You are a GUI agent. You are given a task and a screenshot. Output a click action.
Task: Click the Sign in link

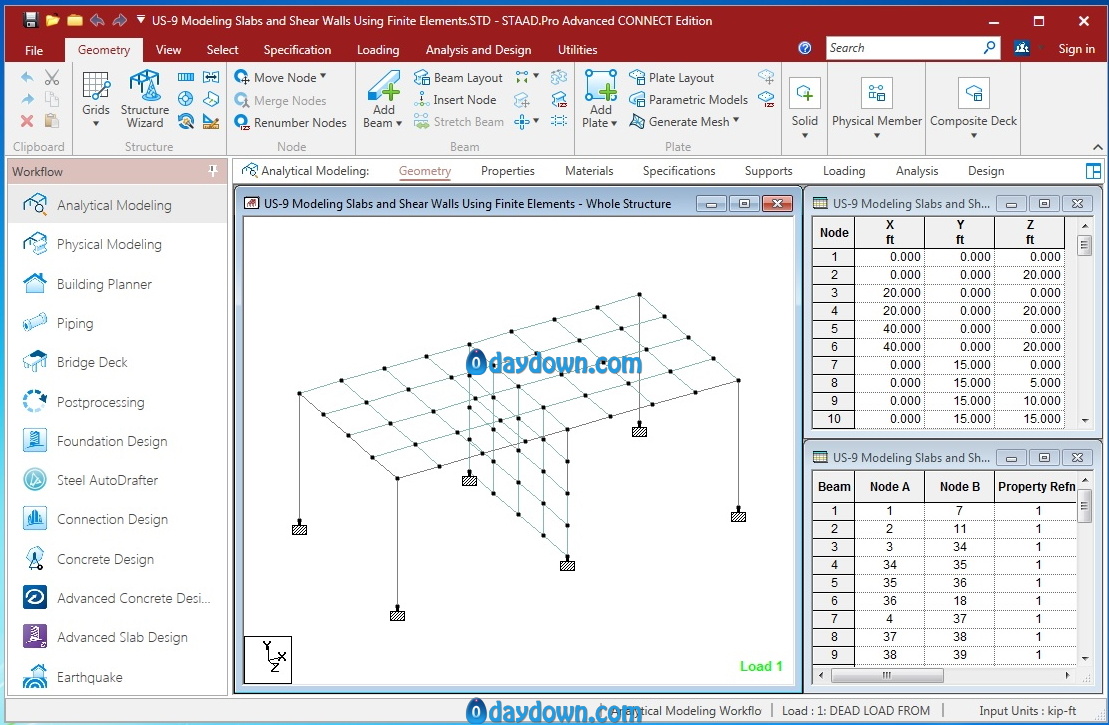[1076, 49]
